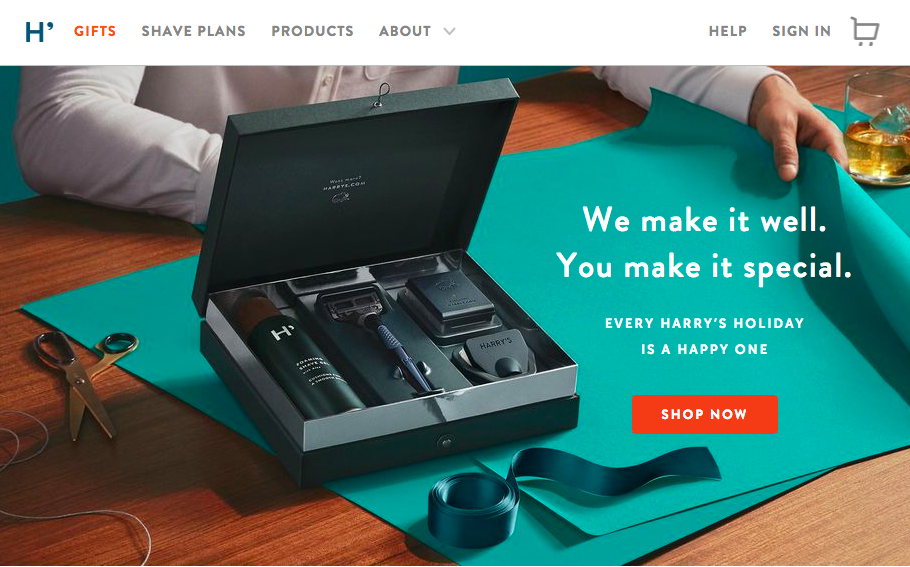Open the shopping cart icon

[865, 31]
